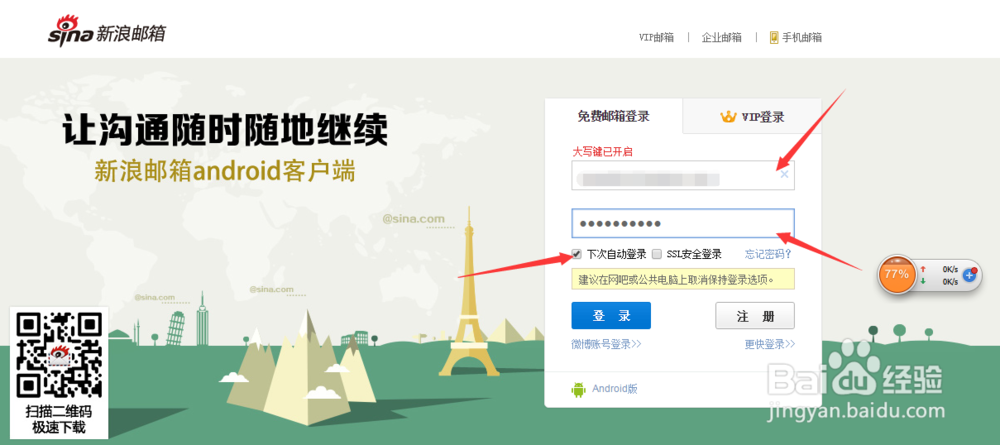This screenshot has width=1000, height=445.
Task: Enable the SSL安全登录 checkbox
Action: click(657, 254)
